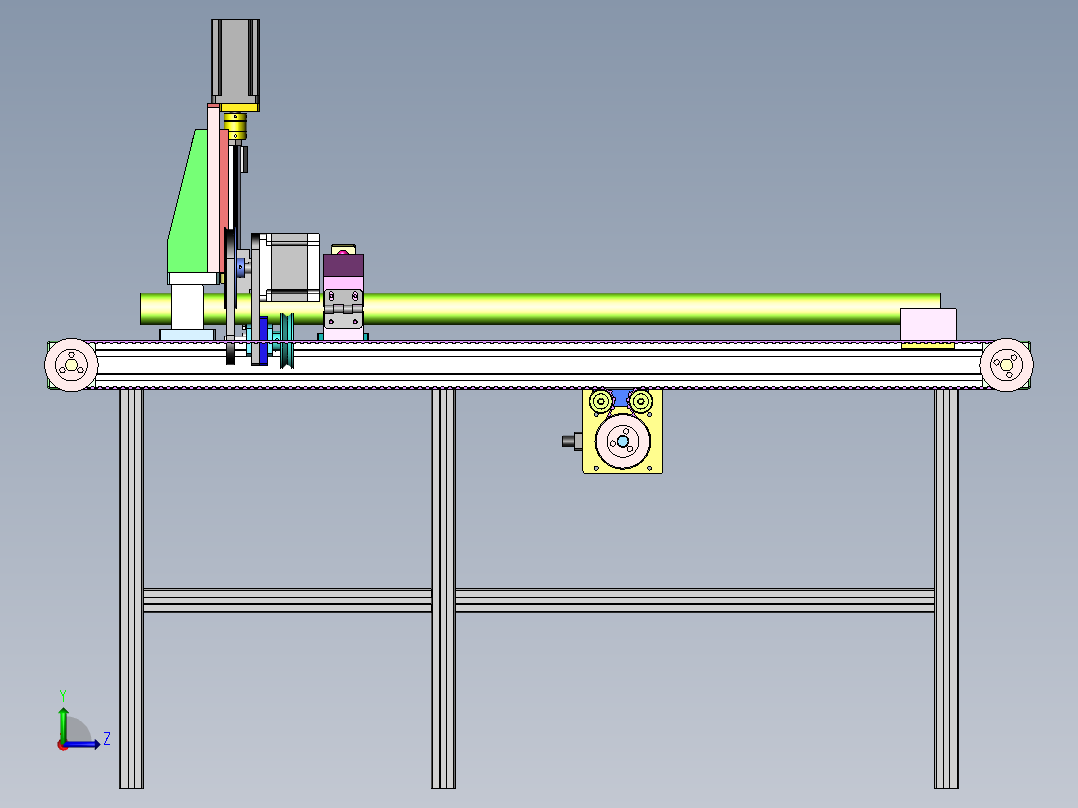The image size is (1078, 808).
Task: Click the lower crossbar between middle and right legs
Action: [695, 600]
